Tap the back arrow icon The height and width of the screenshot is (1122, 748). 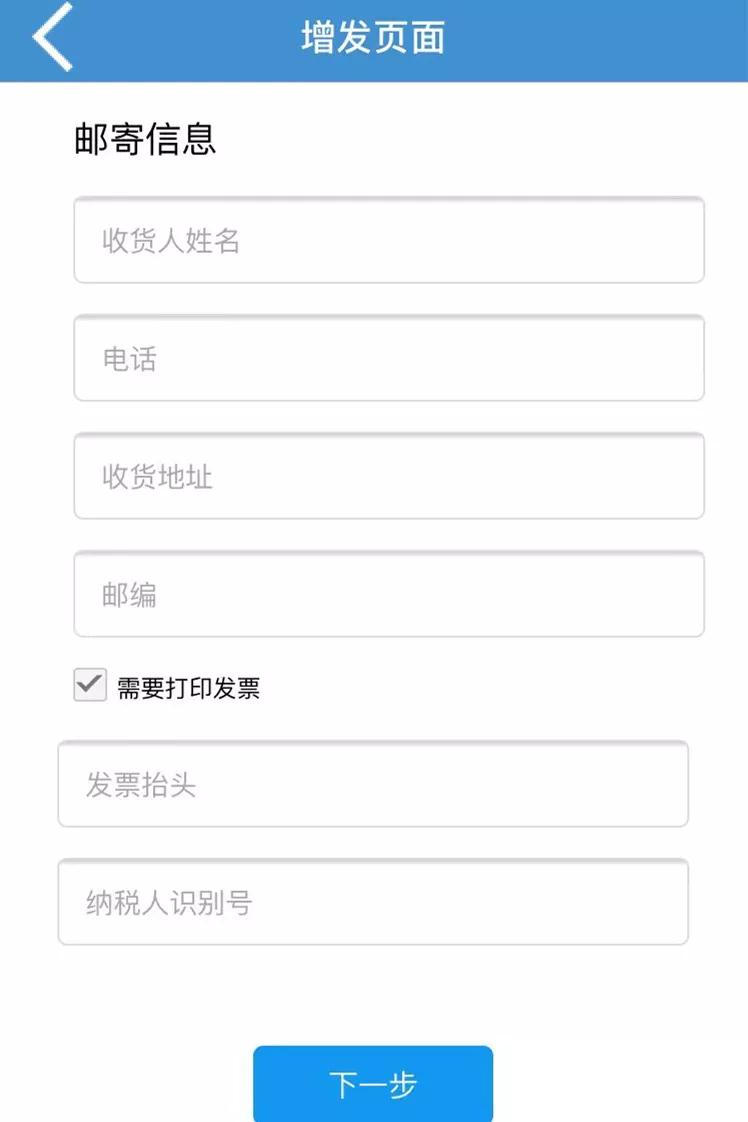[x=53, y=37]
